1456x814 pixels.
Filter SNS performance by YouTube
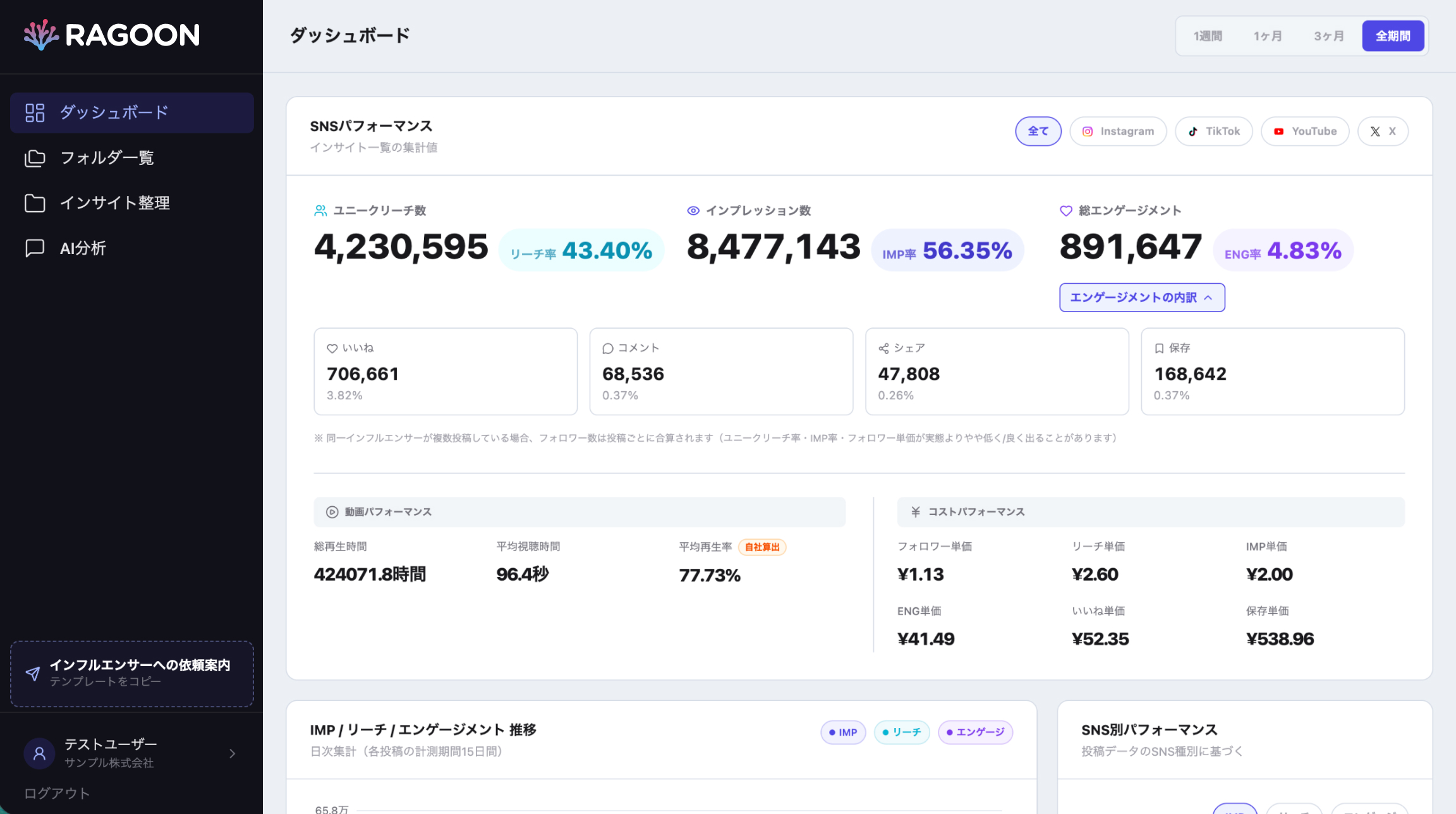click(x=1305, y=131)
